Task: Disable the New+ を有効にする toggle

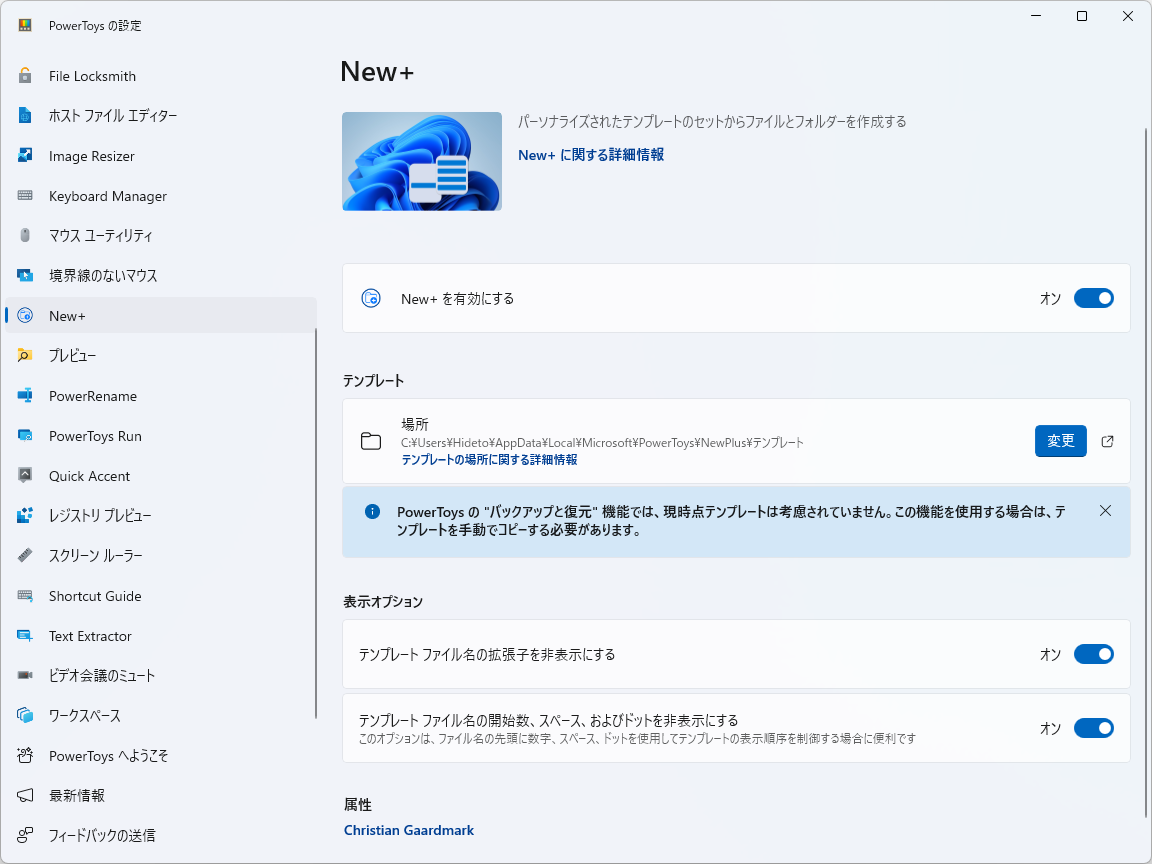Action: click(x=1094, y=298)
